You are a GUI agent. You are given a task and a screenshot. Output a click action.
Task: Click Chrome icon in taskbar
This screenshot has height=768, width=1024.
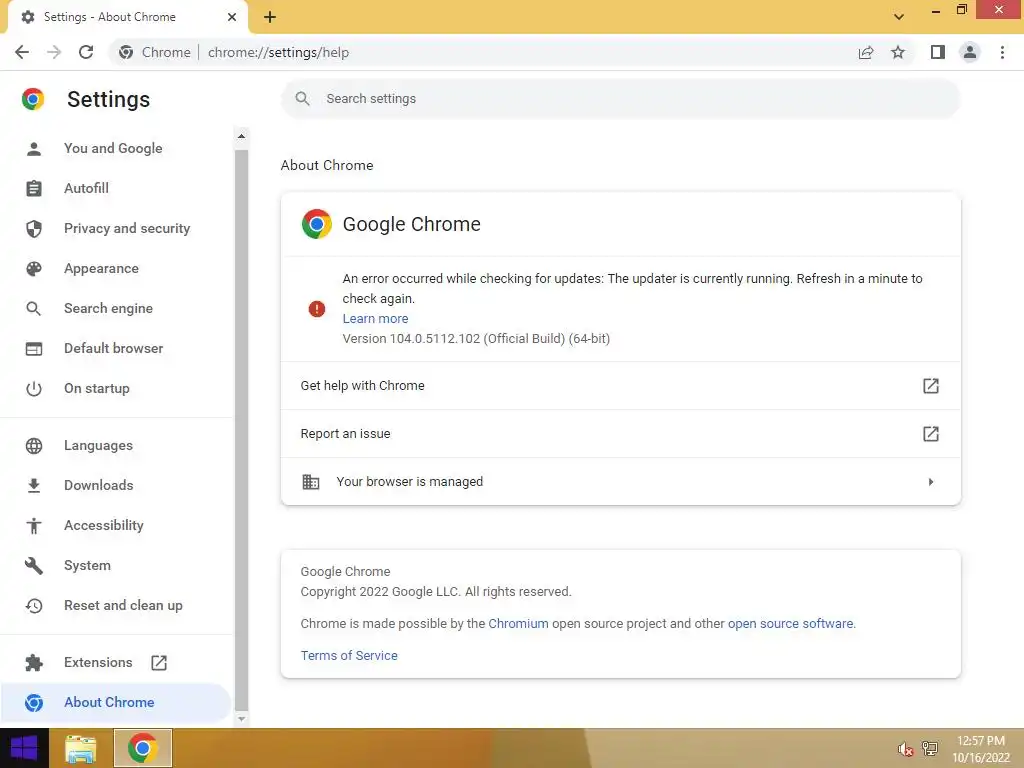[x=143, y=748]
